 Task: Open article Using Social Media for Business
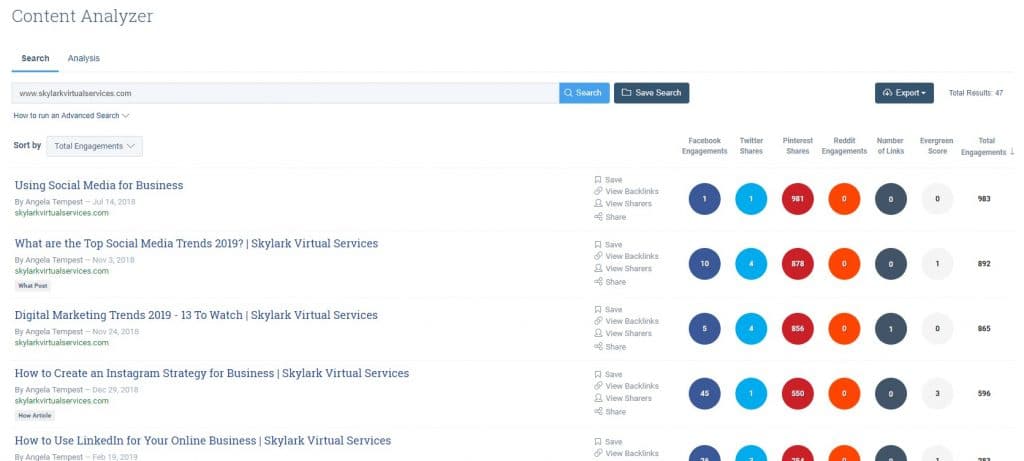[99, 185]
